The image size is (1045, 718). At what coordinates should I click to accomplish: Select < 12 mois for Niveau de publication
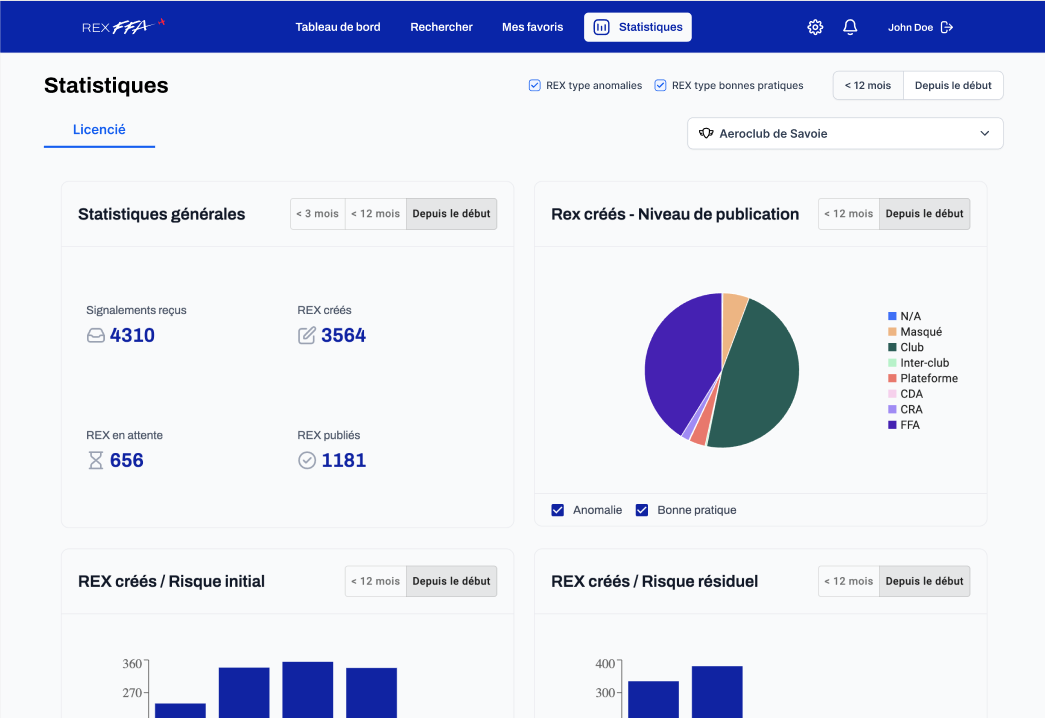pyautogui.click(x=848, y=214)
